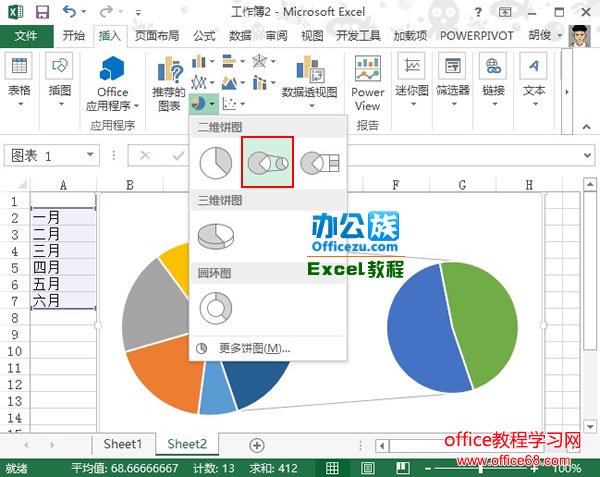Click horizontal scrollbar left arrow

382,446
